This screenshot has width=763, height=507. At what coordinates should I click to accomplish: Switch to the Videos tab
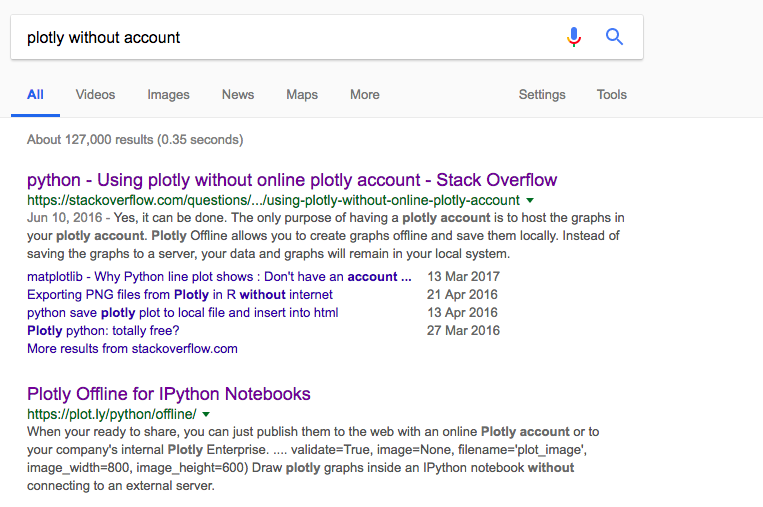pos(95,94)
